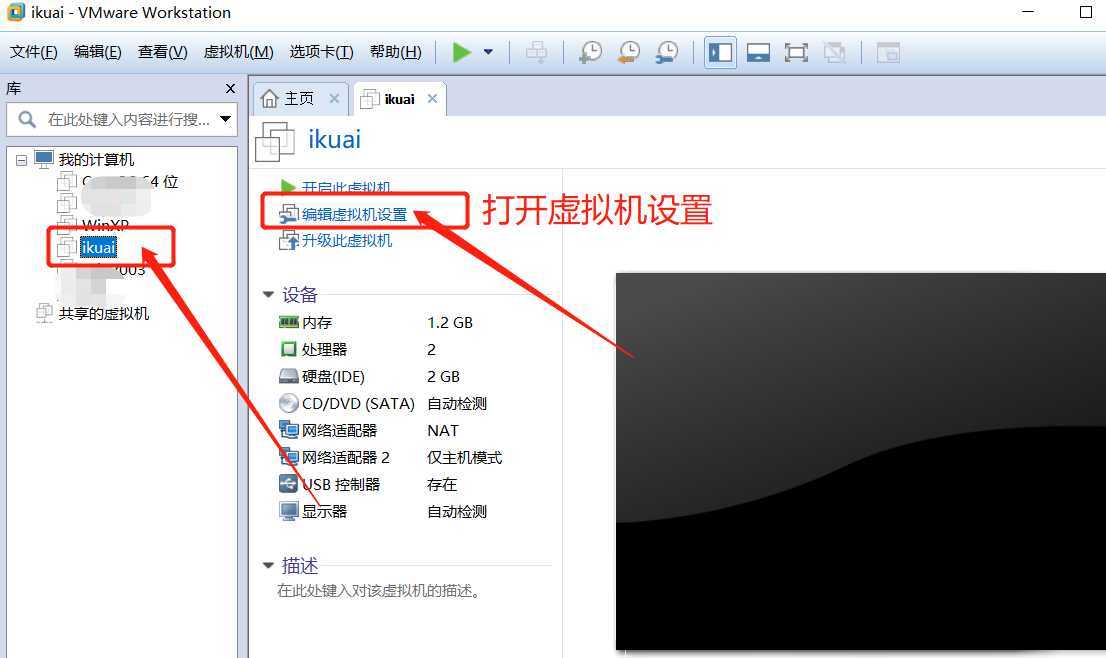Click the 显示器 display device row
The height and width of the screenshot is (658, 1106).
pyautogui.click(x=383, y=511)
